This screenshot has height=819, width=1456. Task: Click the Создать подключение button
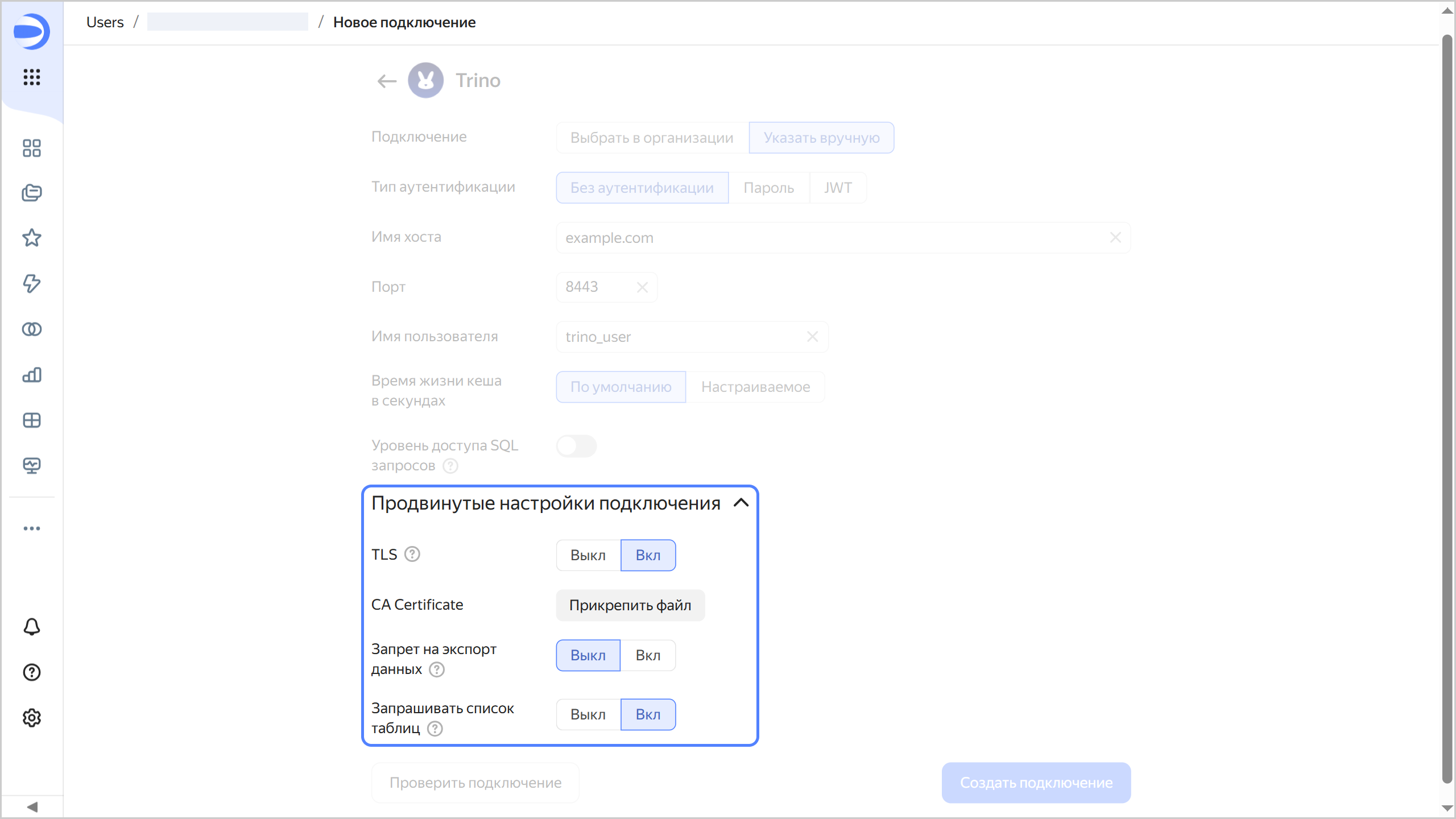pos(1036,783)
